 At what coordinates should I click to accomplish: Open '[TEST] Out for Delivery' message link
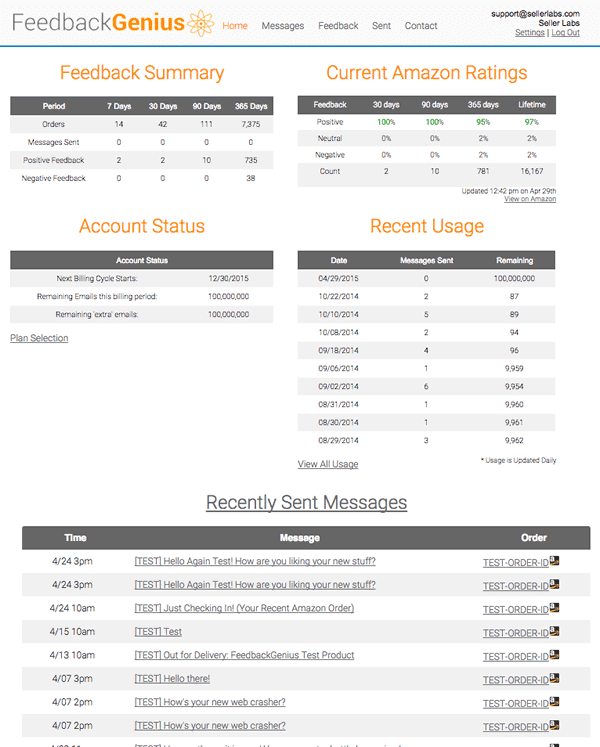point(244,655)
